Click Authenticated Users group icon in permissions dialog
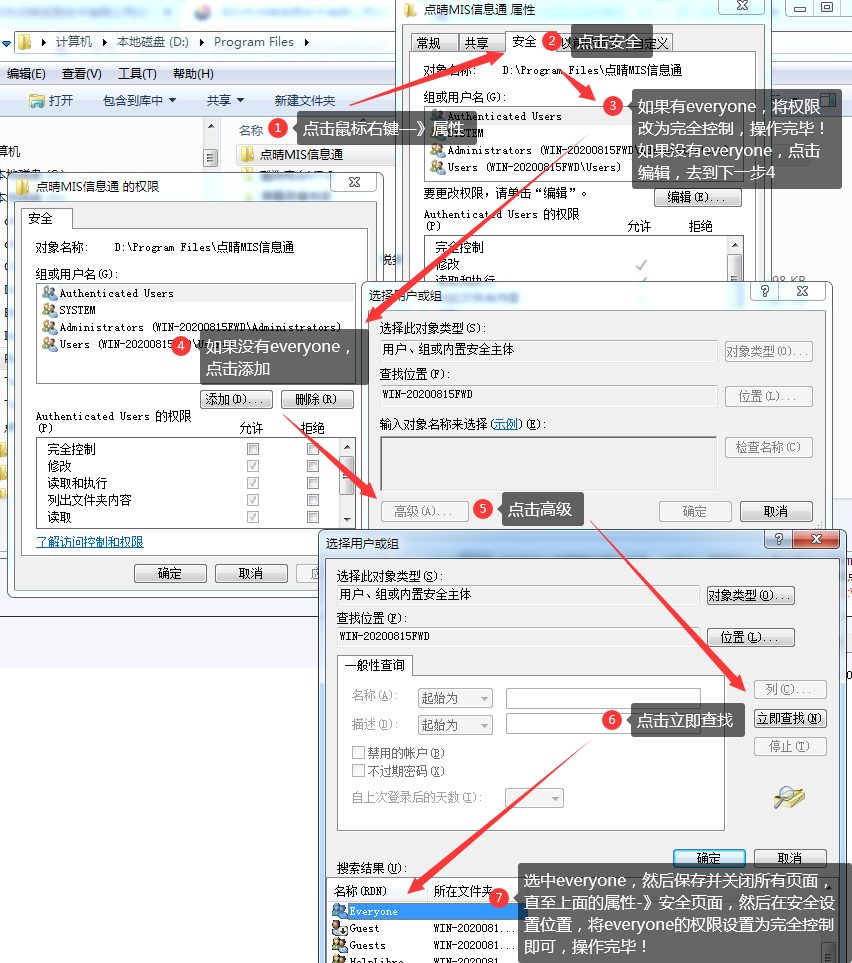852x963 pixels. (50, 293)
